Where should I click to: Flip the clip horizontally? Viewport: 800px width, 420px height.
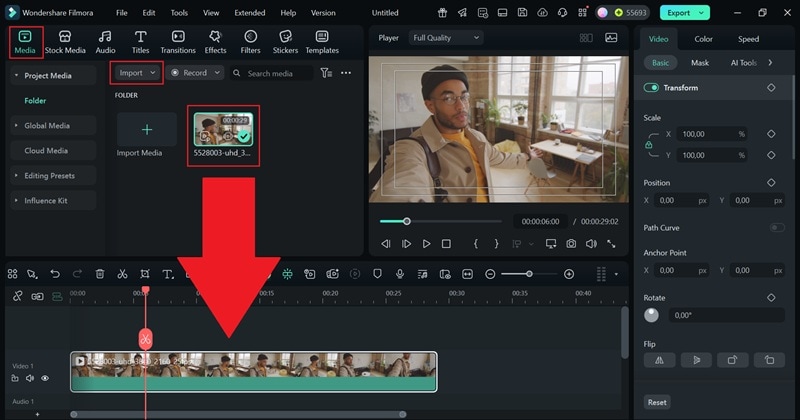[659, 360]
